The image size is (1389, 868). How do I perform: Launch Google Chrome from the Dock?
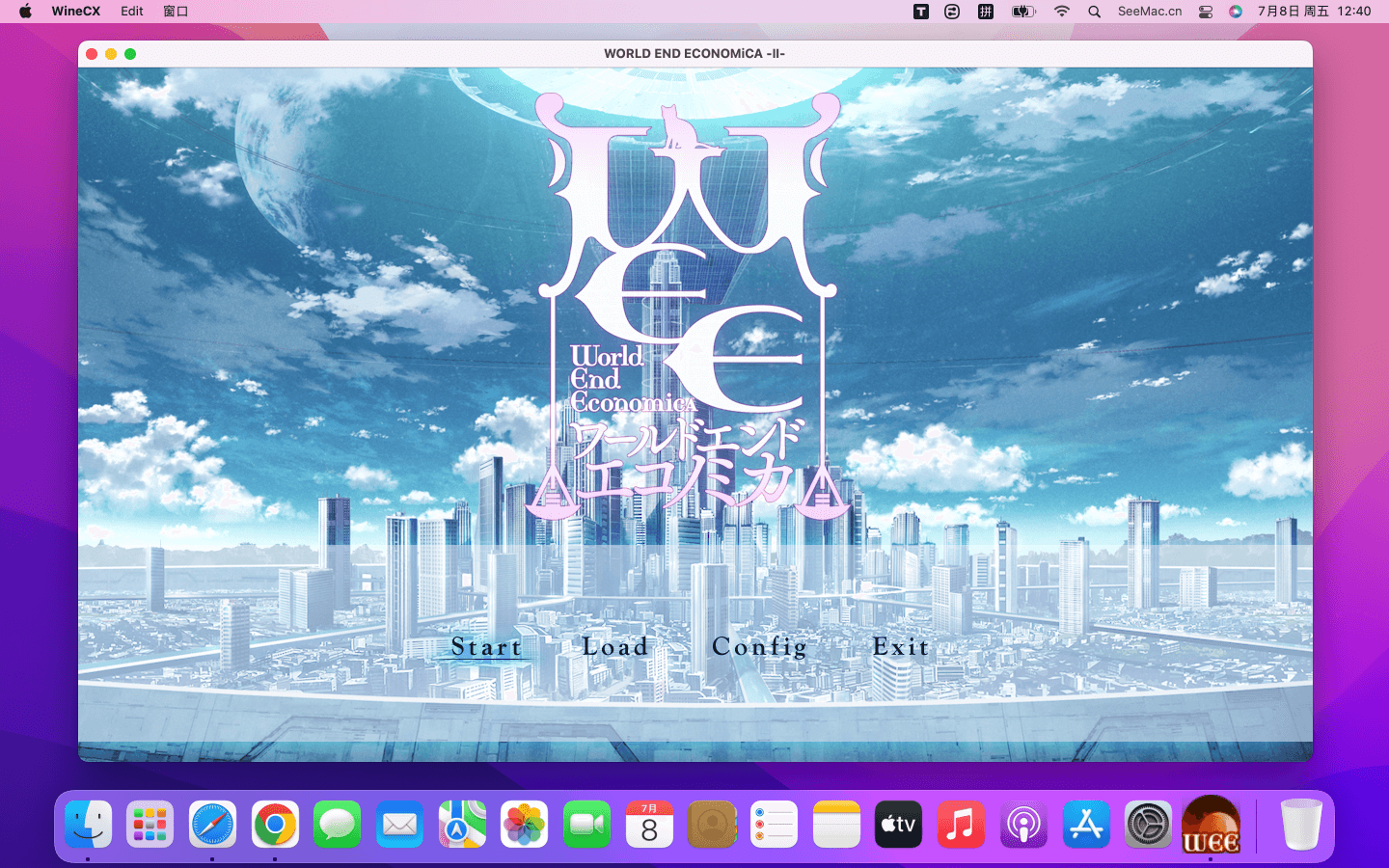(275, 825)
